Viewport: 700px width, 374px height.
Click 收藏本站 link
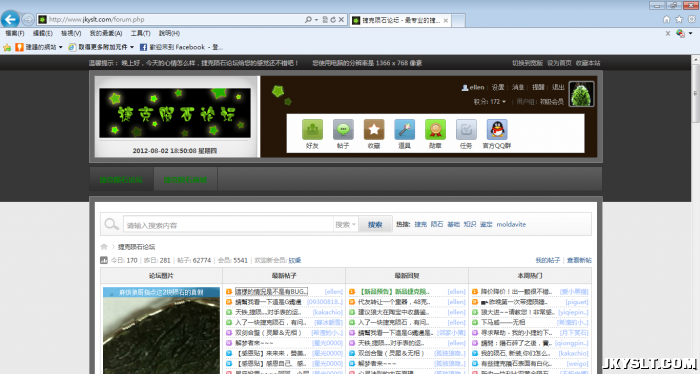[x=588, y=63]
